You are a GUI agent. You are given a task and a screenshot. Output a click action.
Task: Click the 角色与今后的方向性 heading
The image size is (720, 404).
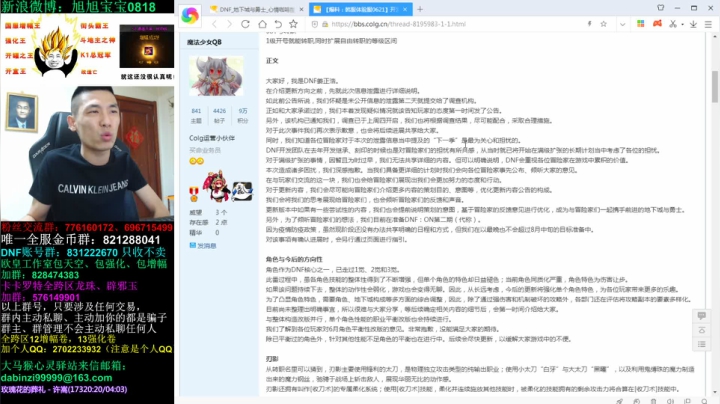pos(294,259)
